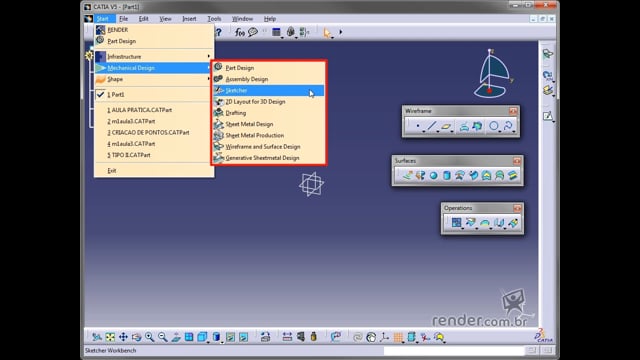Open the dropdown arrow under Line tool

click(x=438, y=131)
